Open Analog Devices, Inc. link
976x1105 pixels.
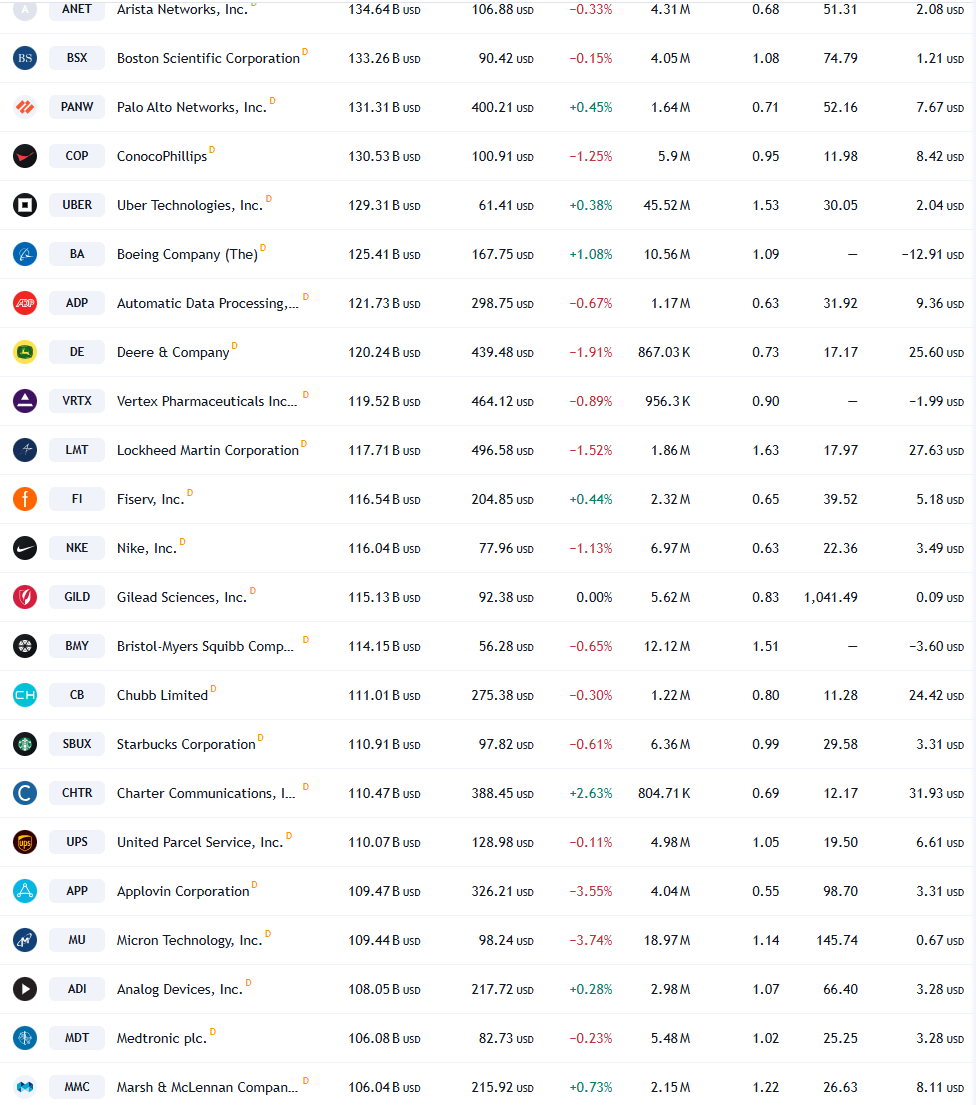pyautogui.click(x=180, y=989)
